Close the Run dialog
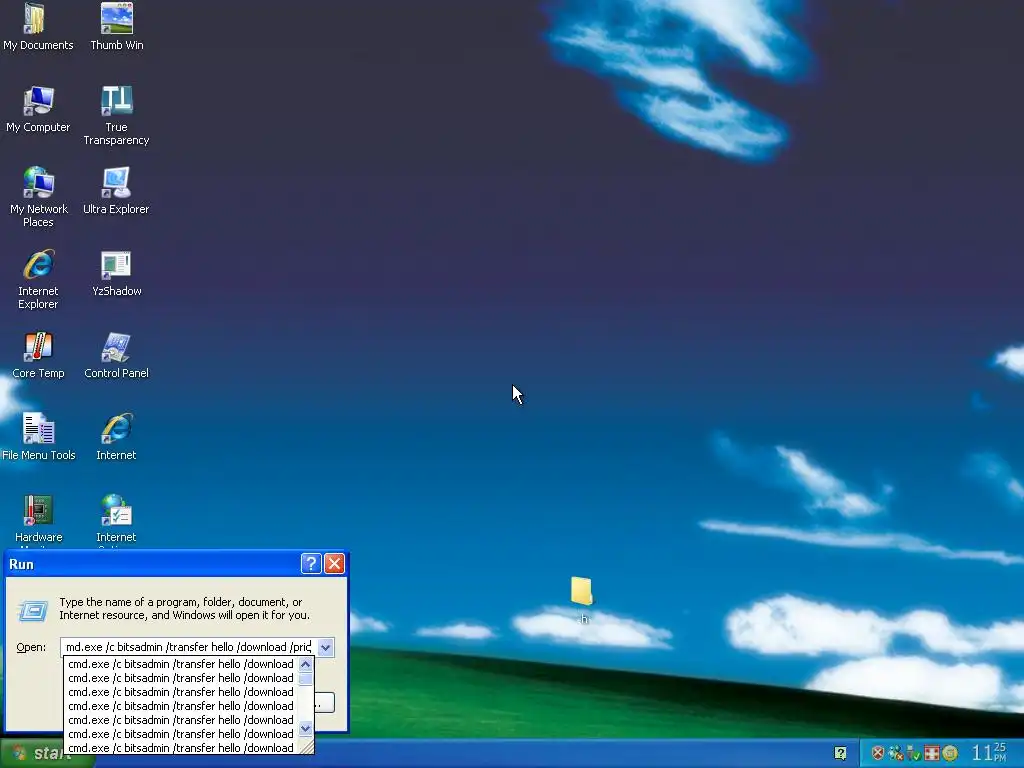 coord(334,564)
